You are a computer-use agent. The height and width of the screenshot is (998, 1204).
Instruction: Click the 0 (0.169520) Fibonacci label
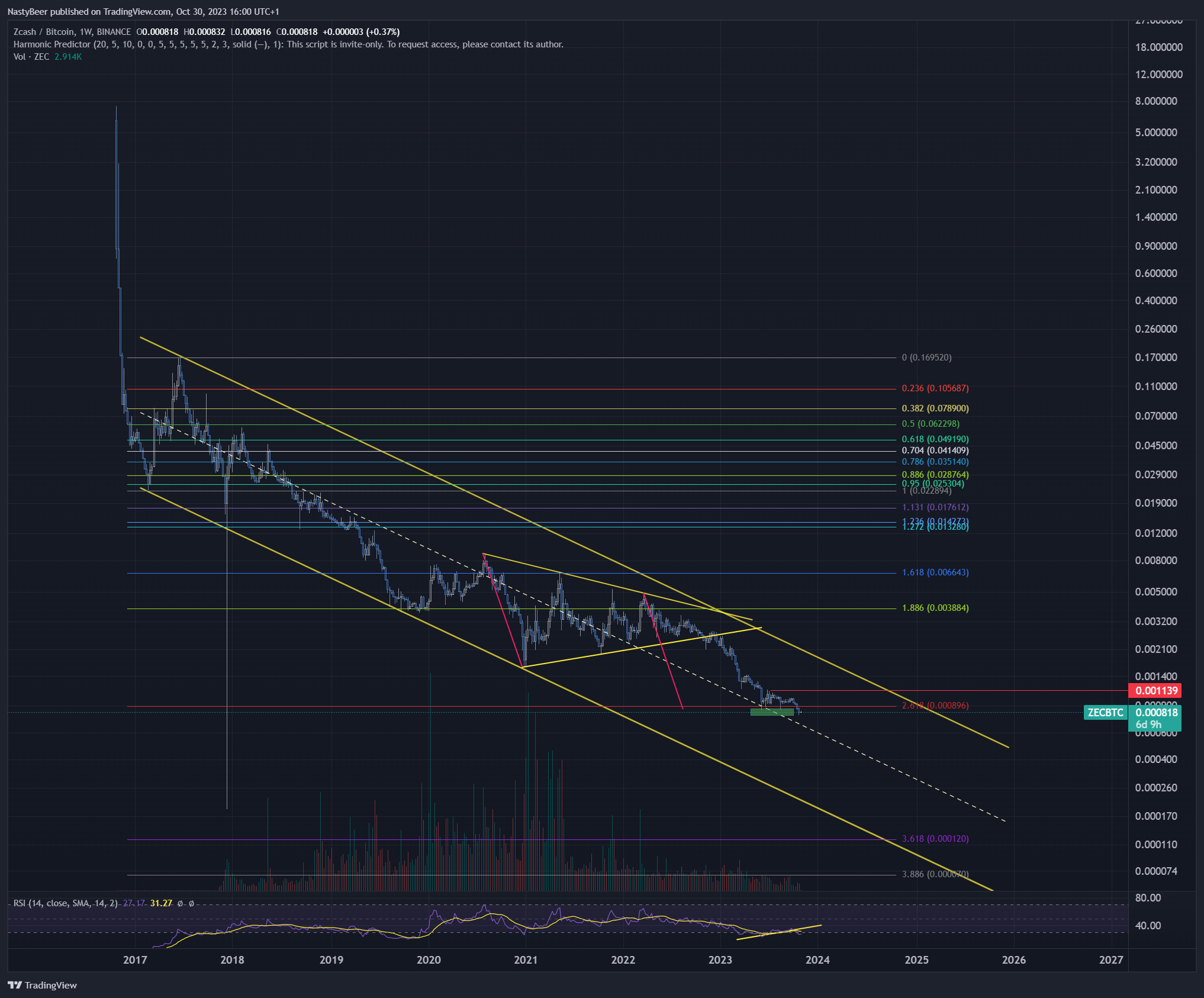click(x=926, y=358)
